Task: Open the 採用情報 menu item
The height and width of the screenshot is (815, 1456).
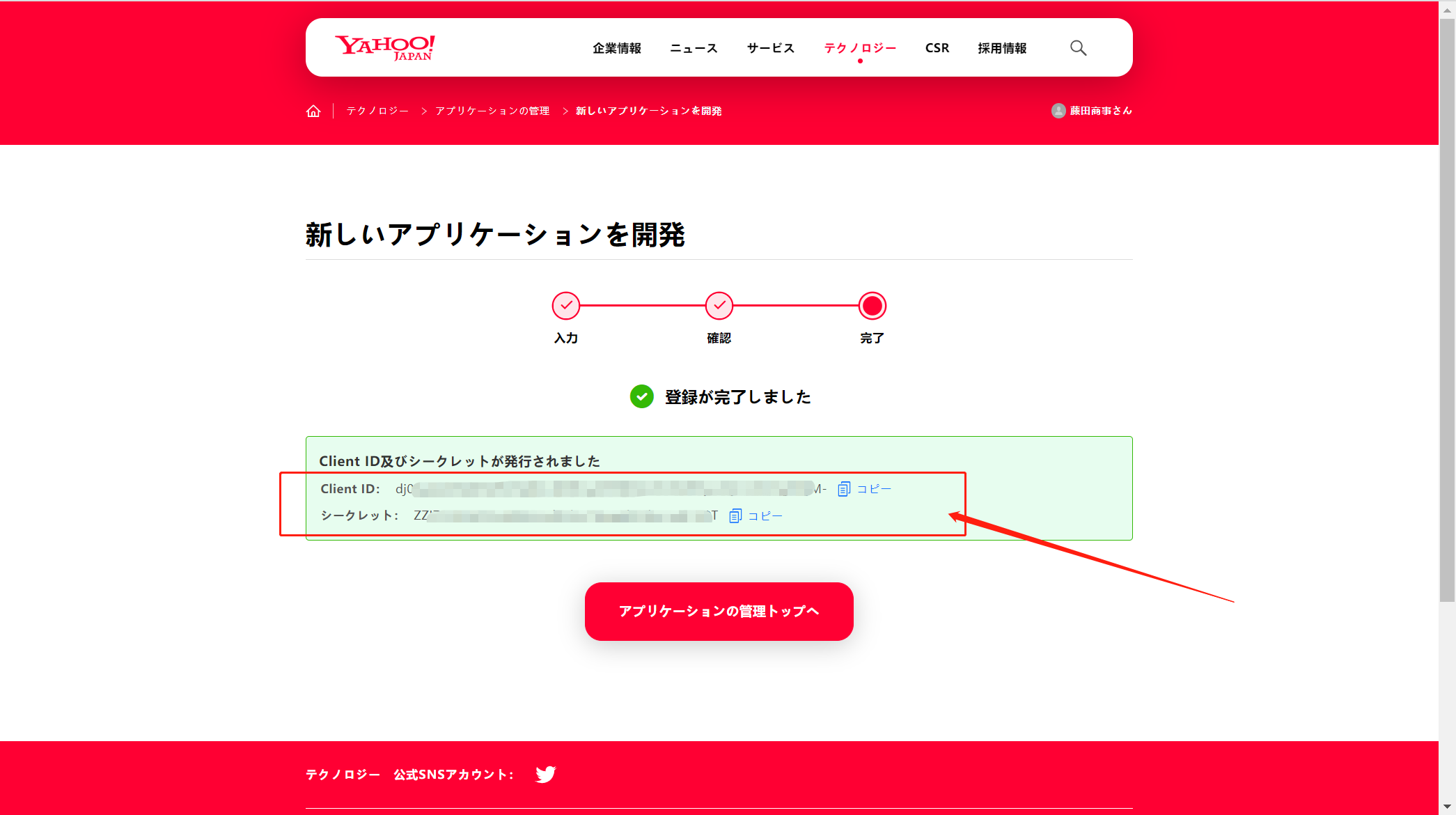Action: tap(1001, 48)
